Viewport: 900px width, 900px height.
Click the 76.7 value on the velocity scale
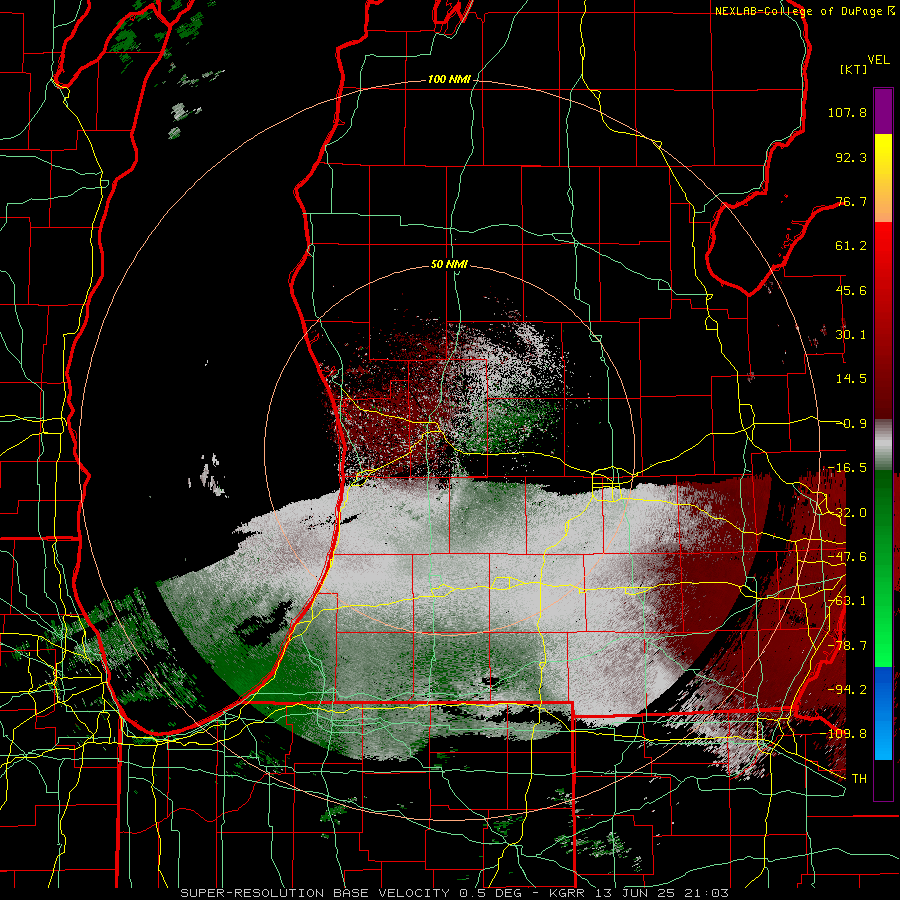(x=851, y=201)
